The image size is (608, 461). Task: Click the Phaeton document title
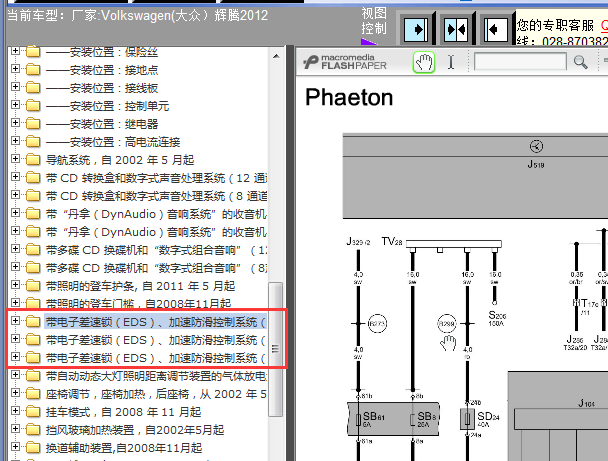click(349, 97)
